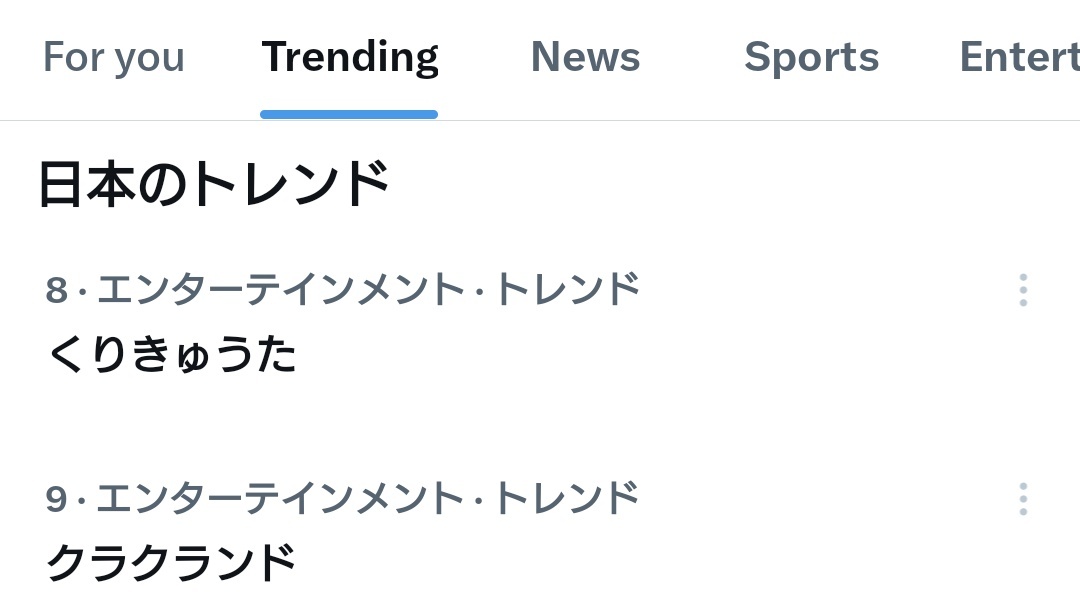Click the 日本のトレンド heading

[x=213, y=181]
